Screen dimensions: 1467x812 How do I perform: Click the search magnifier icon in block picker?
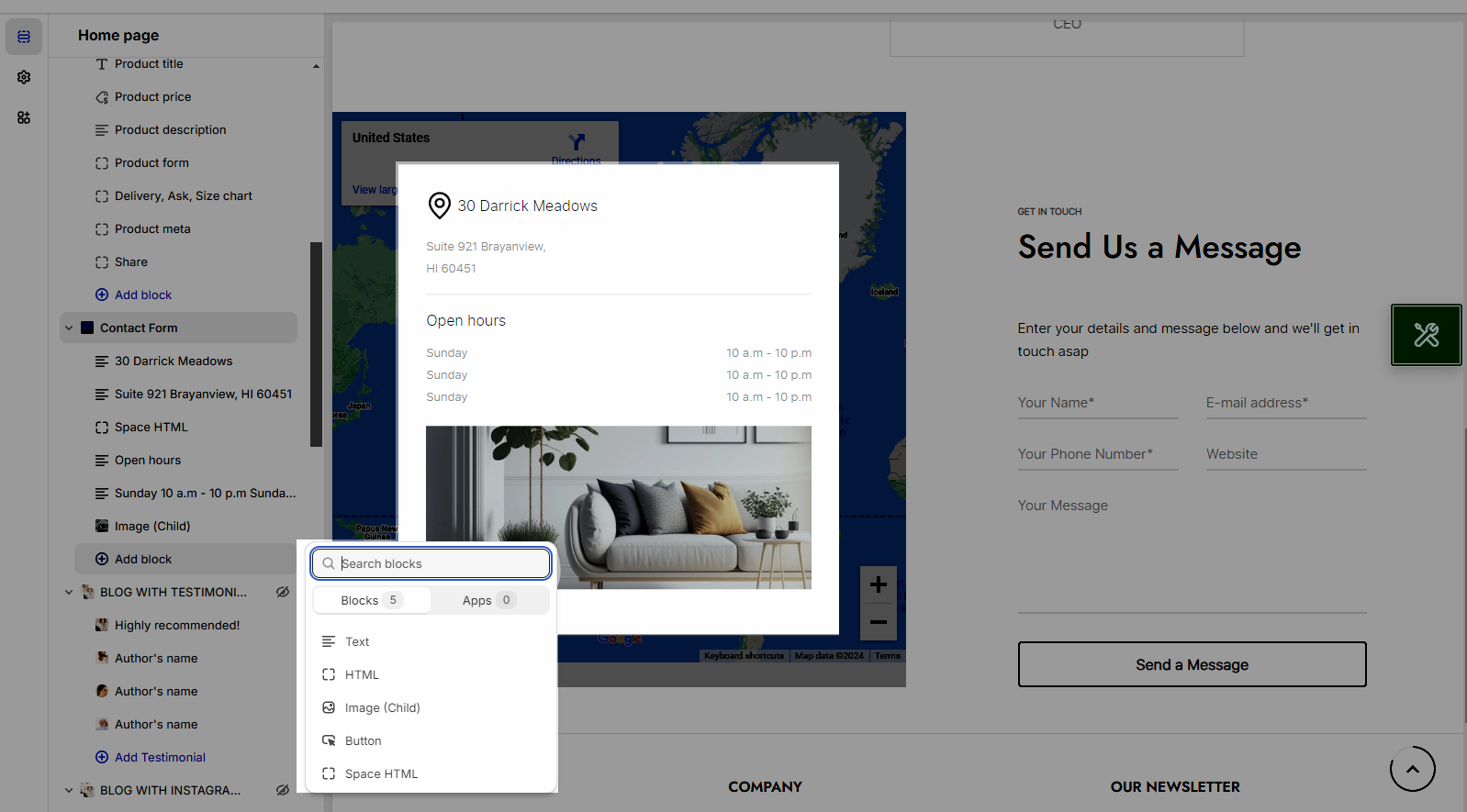tap(329, 563)
